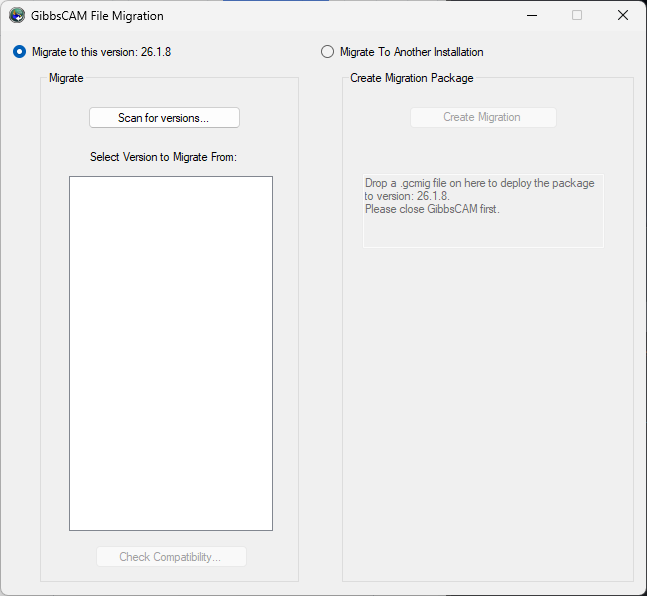Close the GibbsCAM File Migration window
Screen dimensions: 647x596
click(x=623, y=16)
